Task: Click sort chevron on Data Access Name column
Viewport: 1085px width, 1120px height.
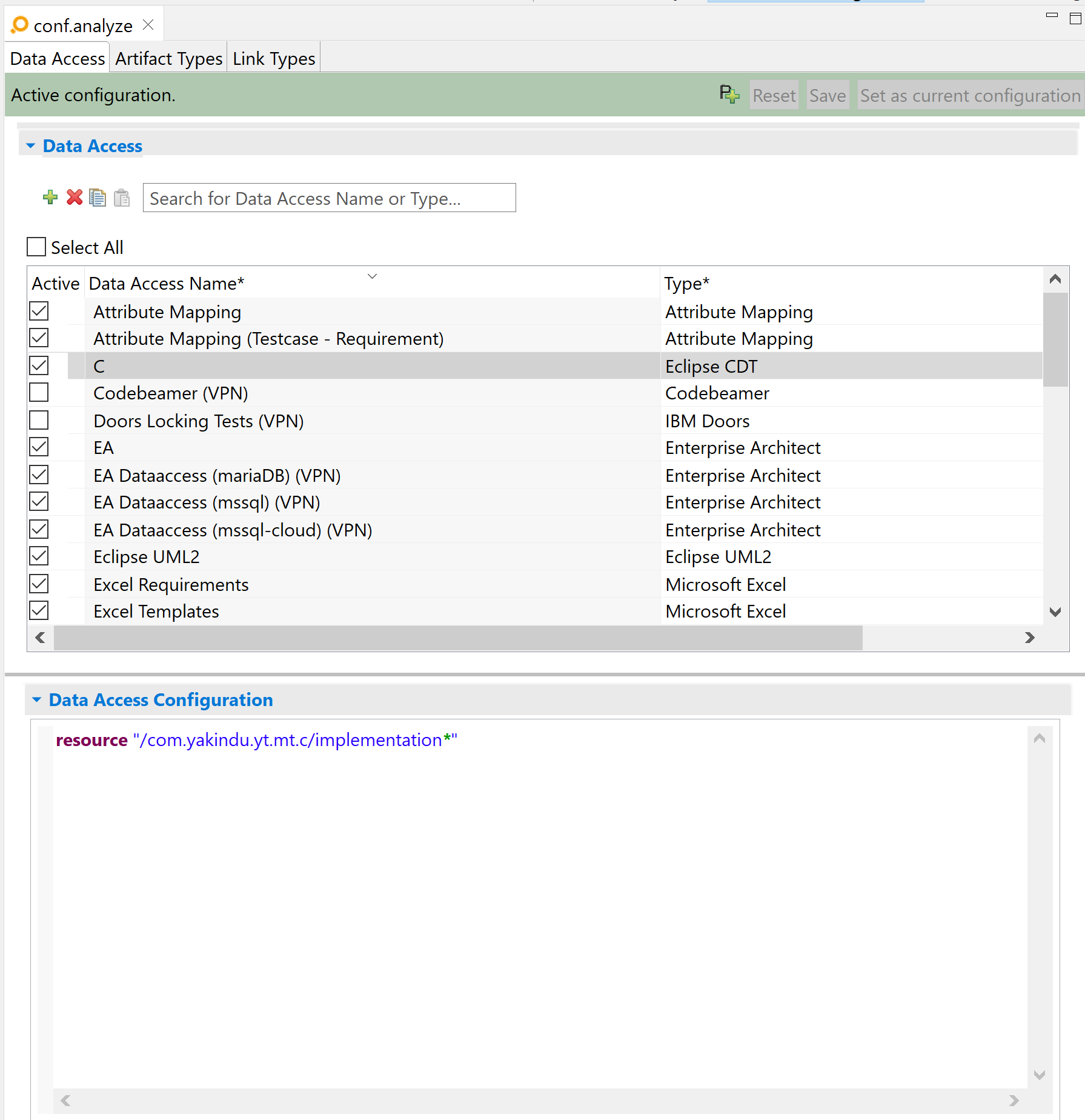Action: [x=372, y=276]
